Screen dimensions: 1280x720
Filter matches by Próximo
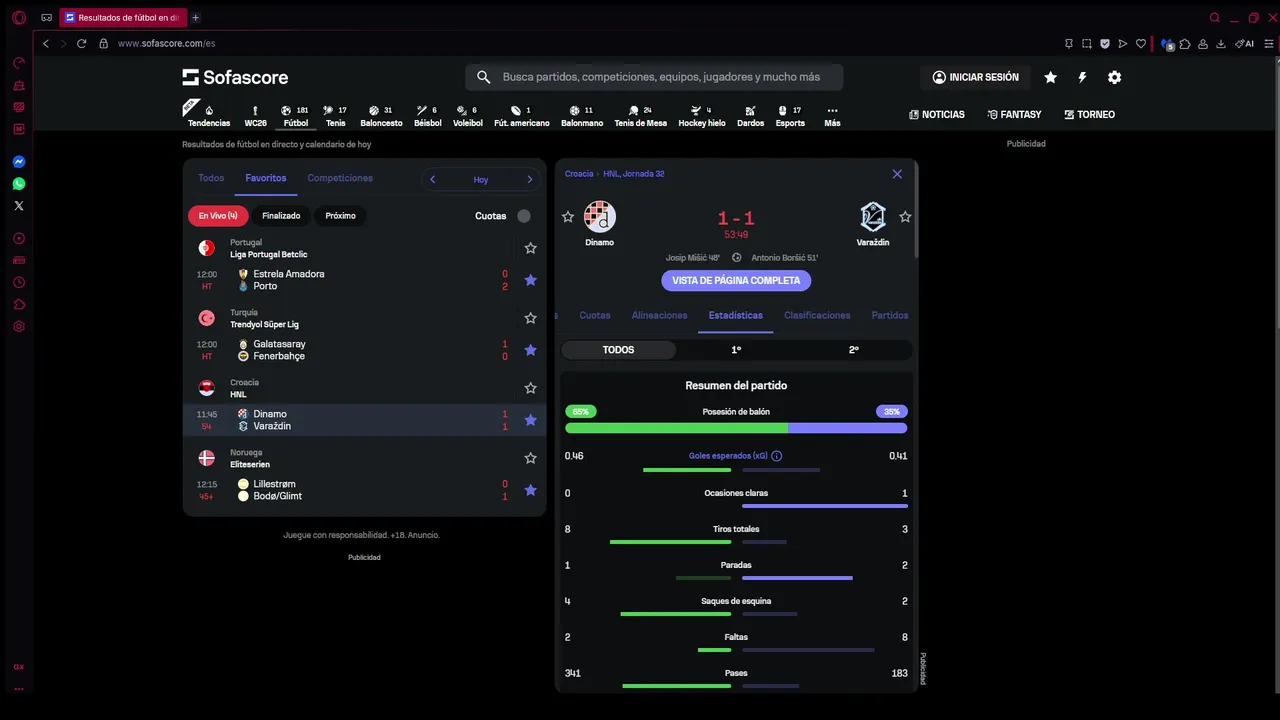click(x=340, y=216)
